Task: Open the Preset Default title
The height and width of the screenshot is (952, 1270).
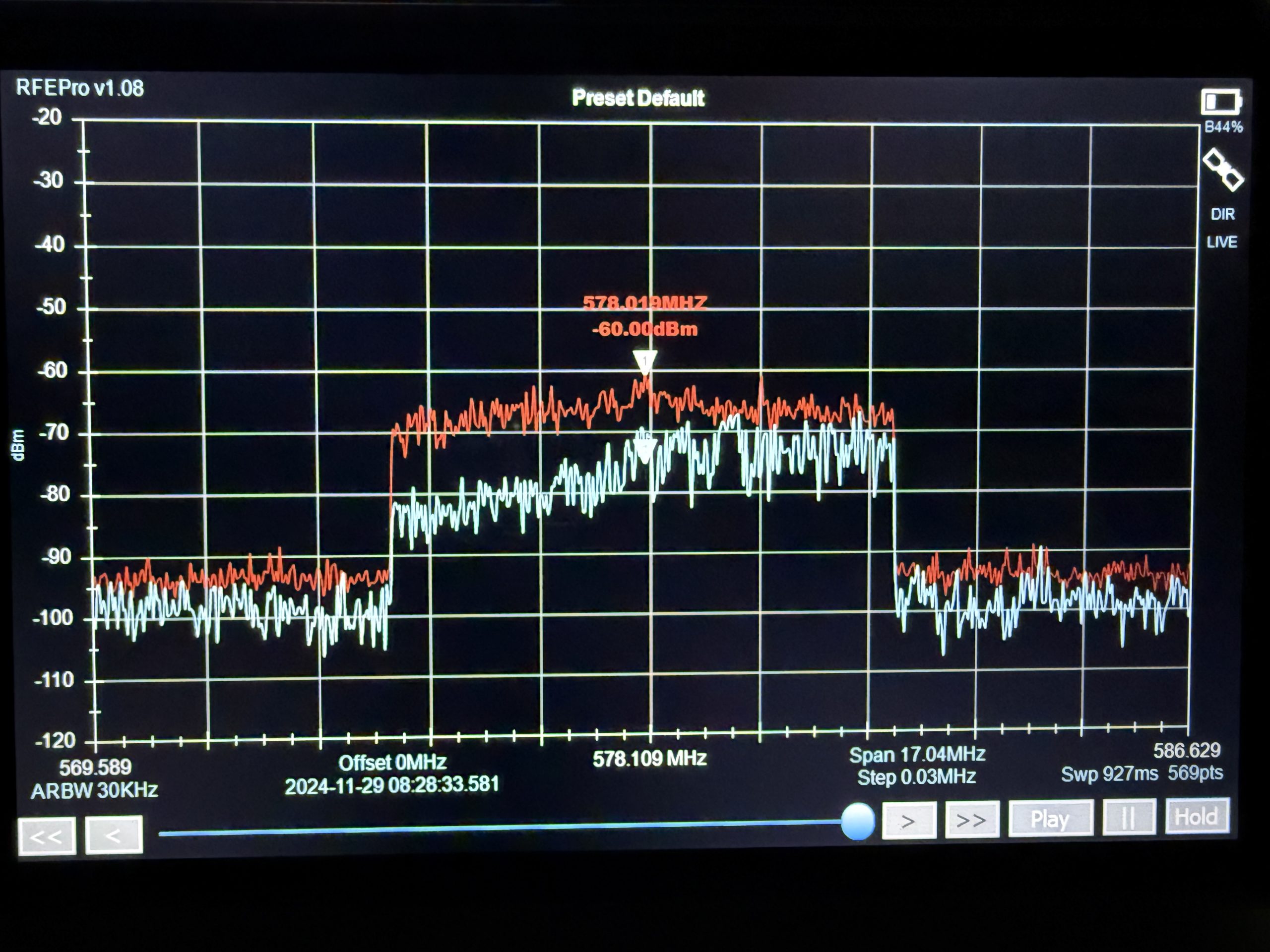Action: point(638,98)
